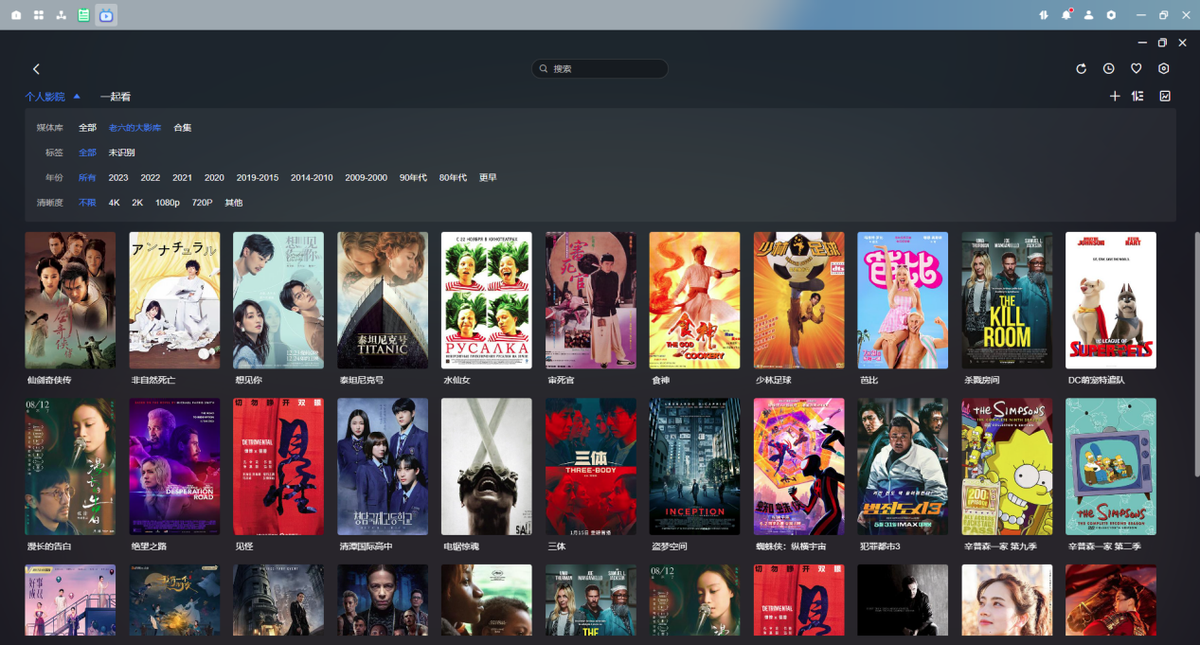Open the transfer arrows icon in top bar
Screen dimensions: 1200x645
tap(1042, 15)
